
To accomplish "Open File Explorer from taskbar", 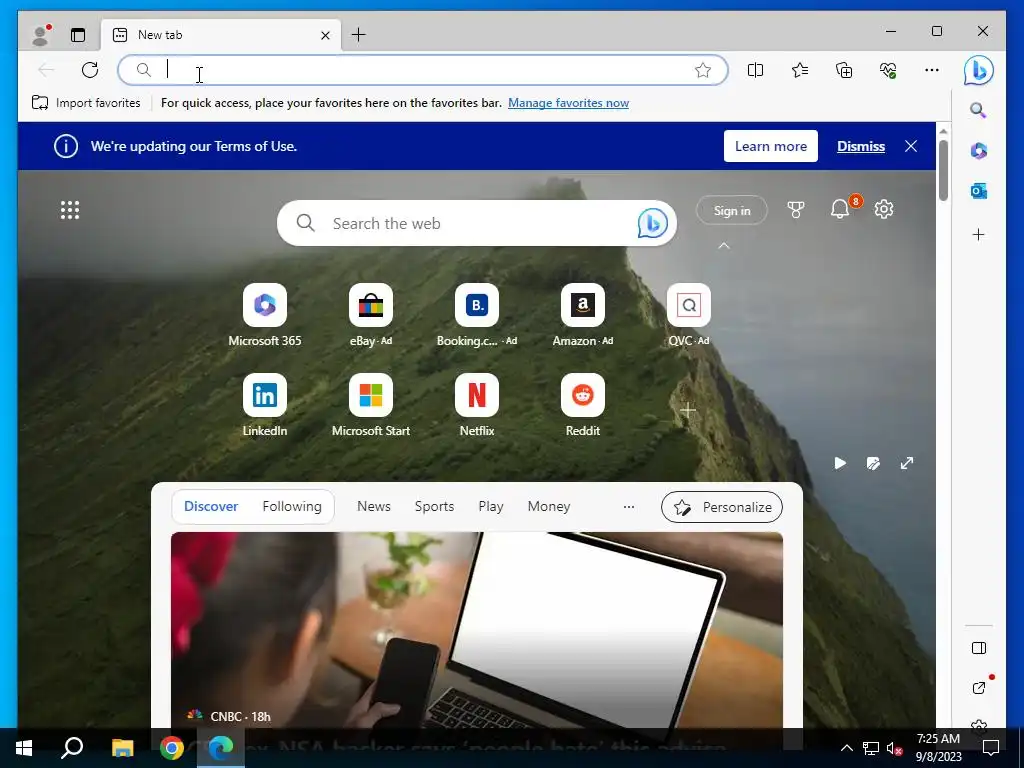I will 122,748.
